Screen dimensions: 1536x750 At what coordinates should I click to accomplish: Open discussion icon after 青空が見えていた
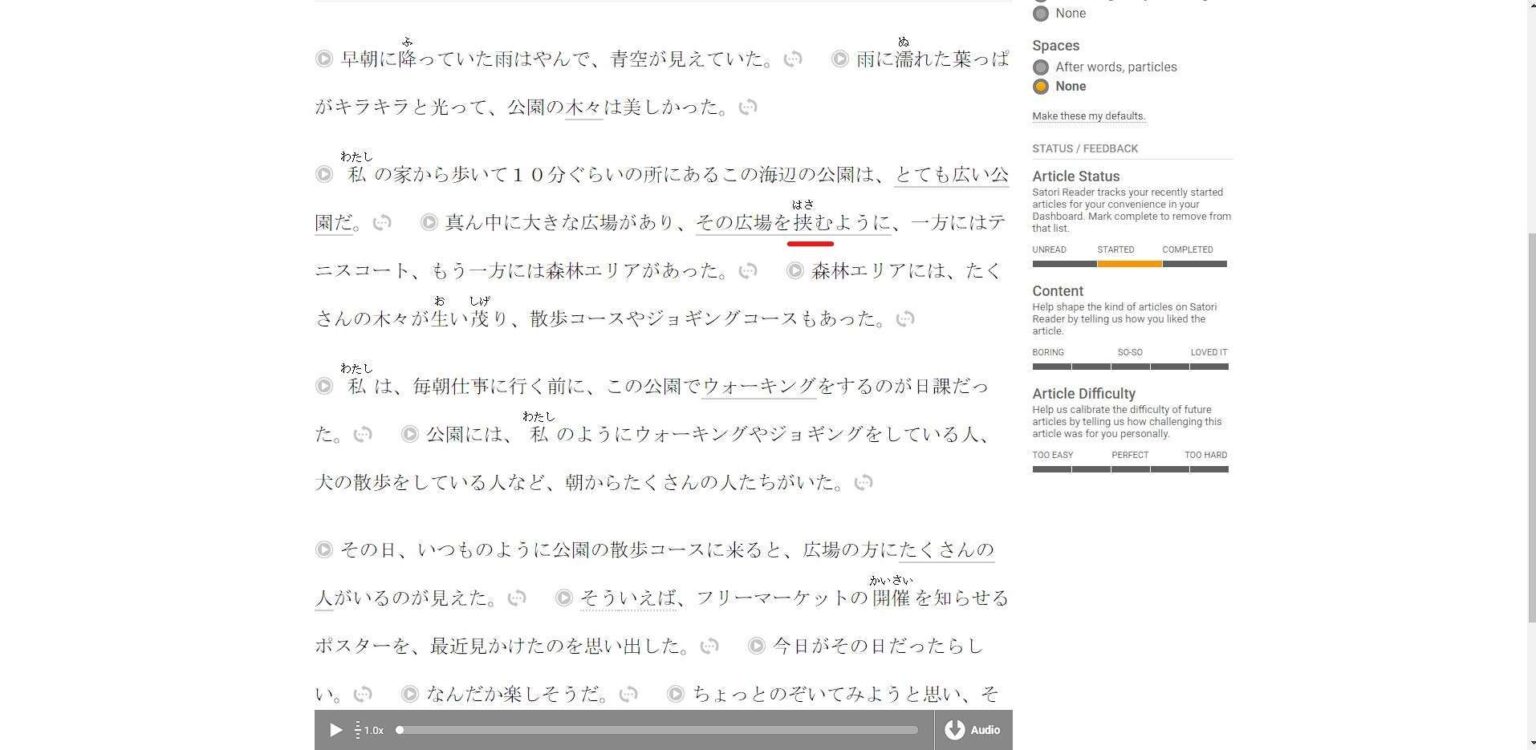(792, 59)
